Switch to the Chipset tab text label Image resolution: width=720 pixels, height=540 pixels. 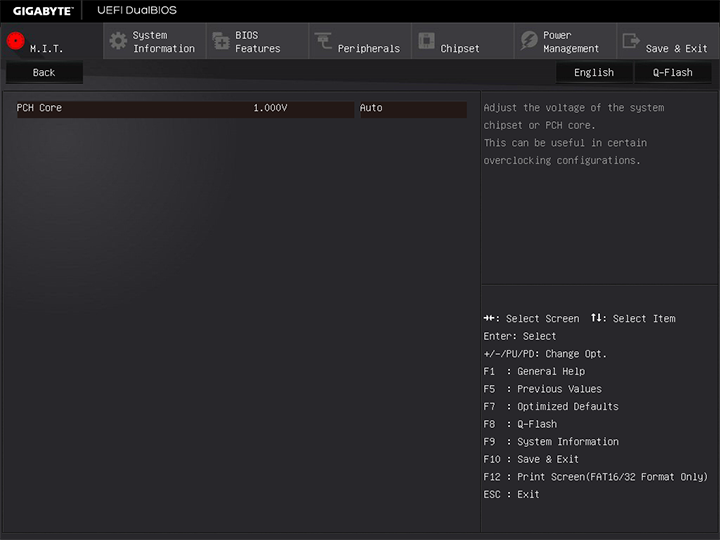pyautogui.click(x=460, y=48)
